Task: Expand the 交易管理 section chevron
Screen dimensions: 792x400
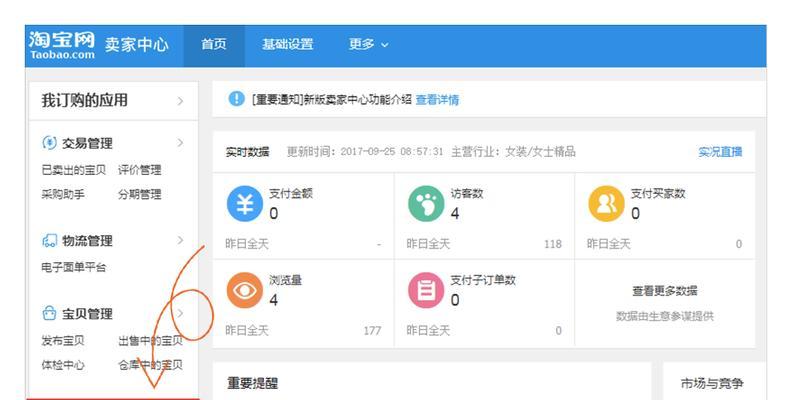Action: point(180,143)
